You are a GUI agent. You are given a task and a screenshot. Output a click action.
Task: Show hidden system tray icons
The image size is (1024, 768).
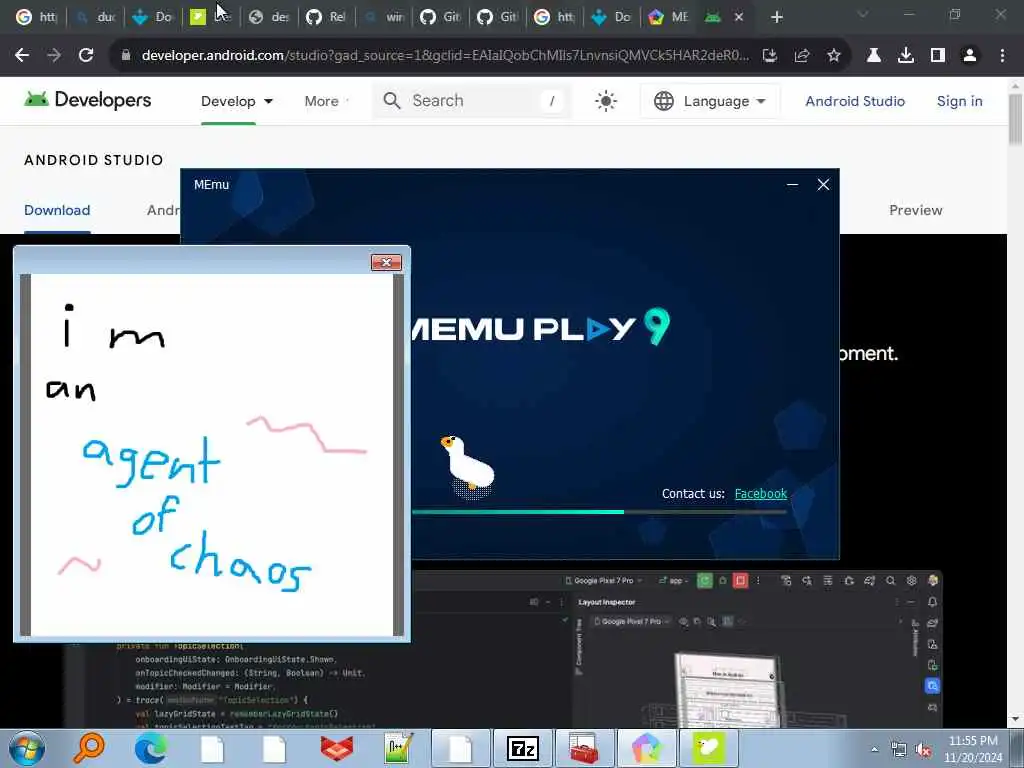click(x=874, y=750)
